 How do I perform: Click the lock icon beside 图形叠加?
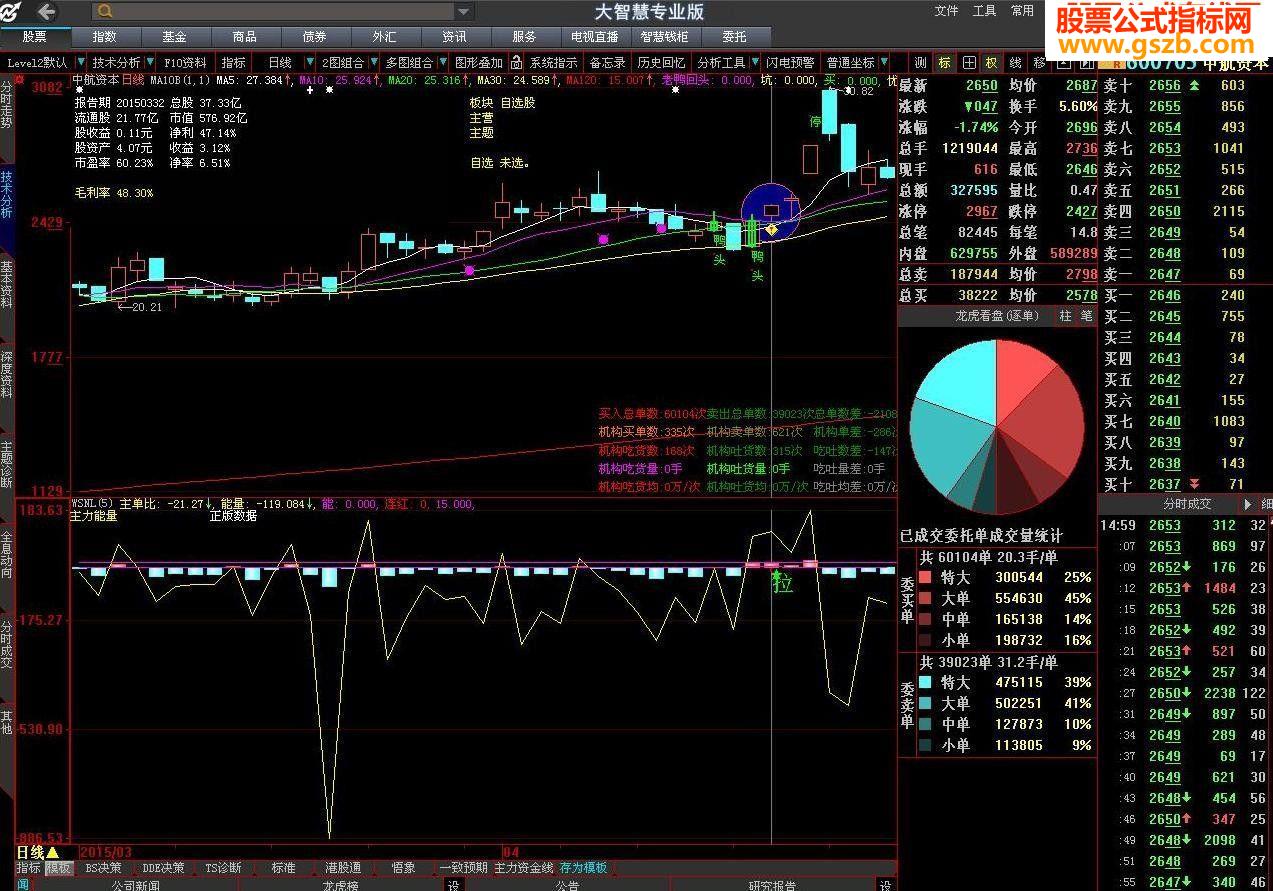pos(516,62)
